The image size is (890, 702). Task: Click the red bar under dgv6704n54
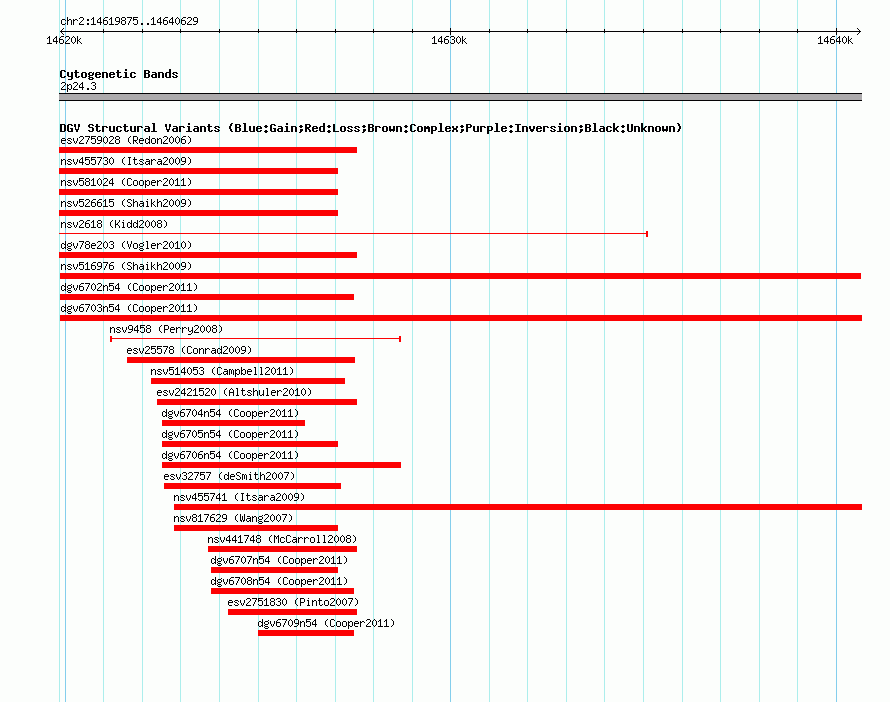[233, 423]
